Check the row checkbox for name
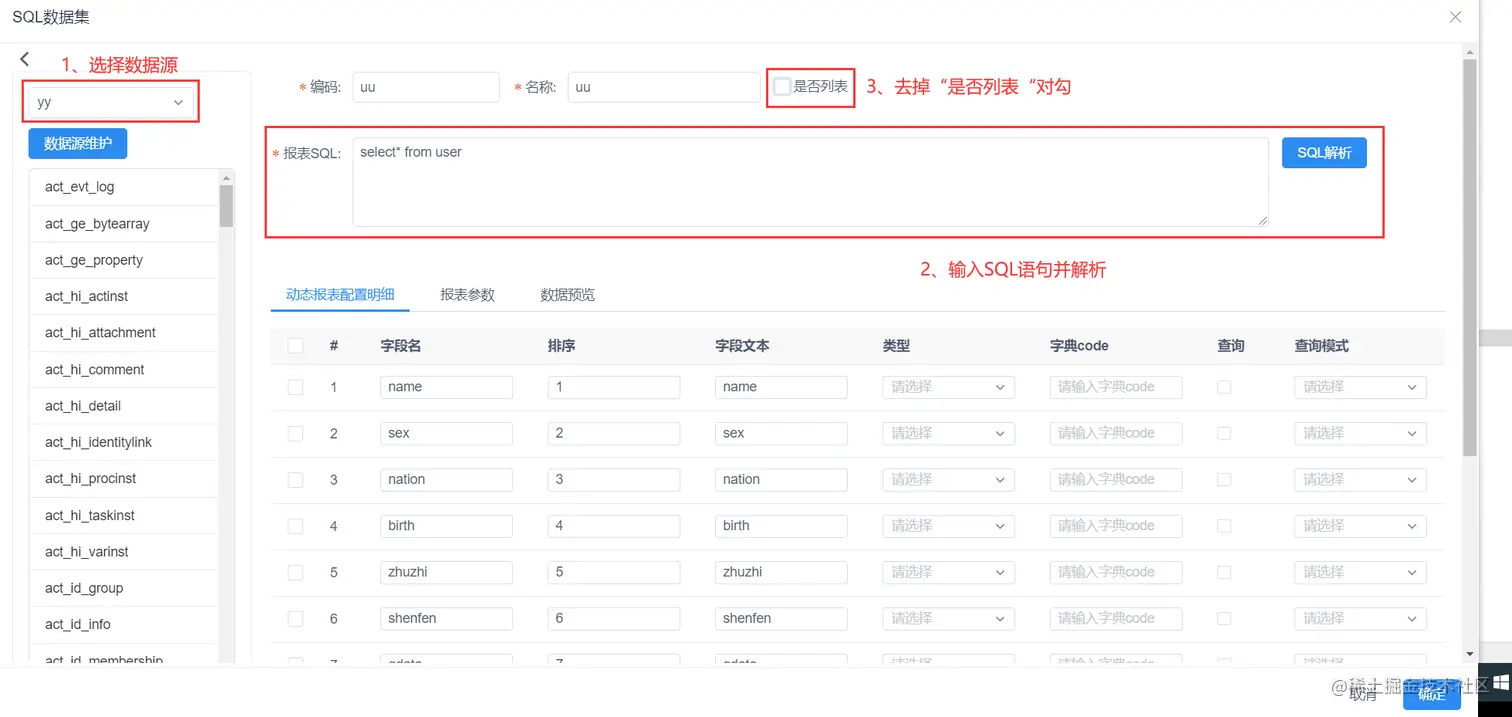This screenshot has height=717, width=1512. coord(295,387)
